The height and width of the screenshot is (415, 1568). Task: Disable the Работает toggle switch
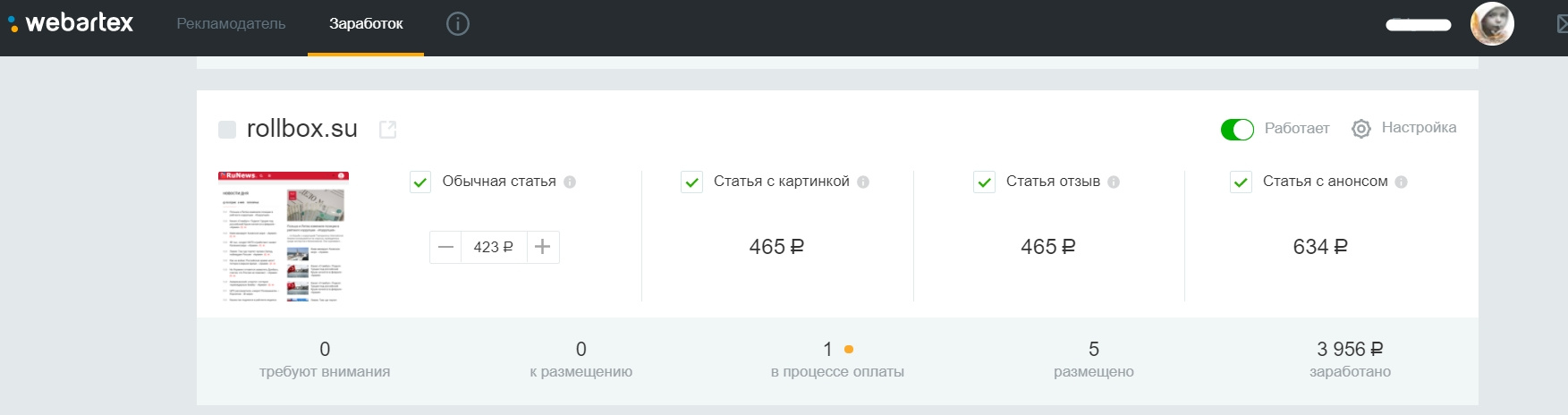point(1237,130)
